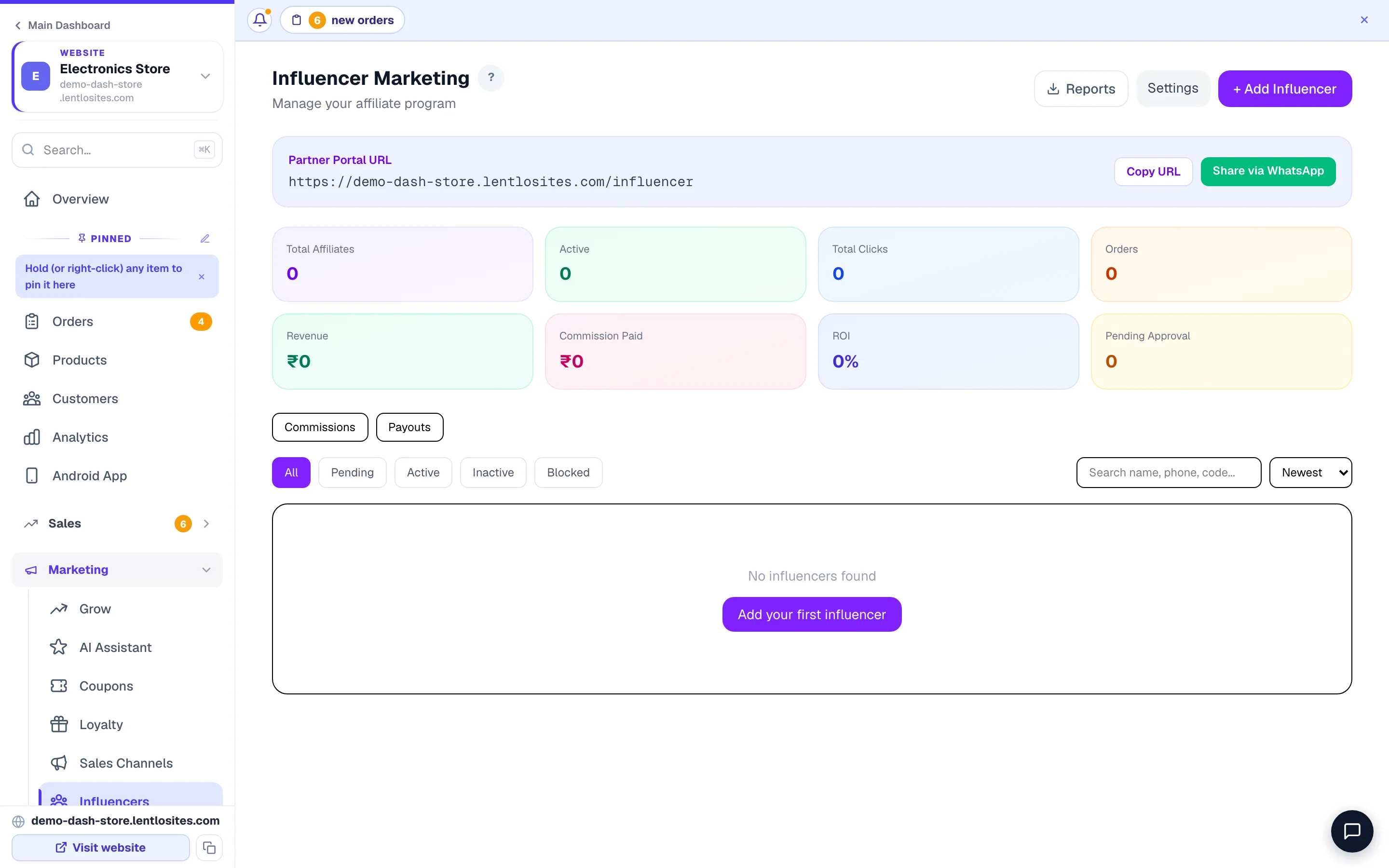Close the top notification bar
The image size is (1389, 868).
click(x=1364, y=20)
